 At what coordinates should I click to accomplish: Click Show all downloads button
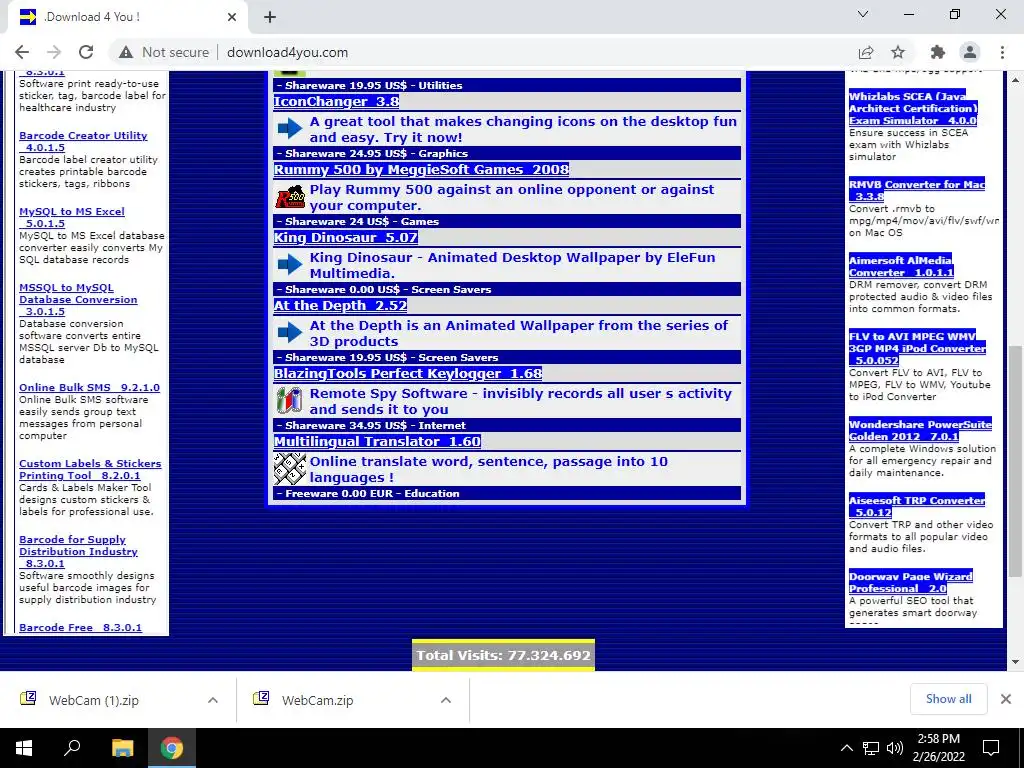pos(948,699)
